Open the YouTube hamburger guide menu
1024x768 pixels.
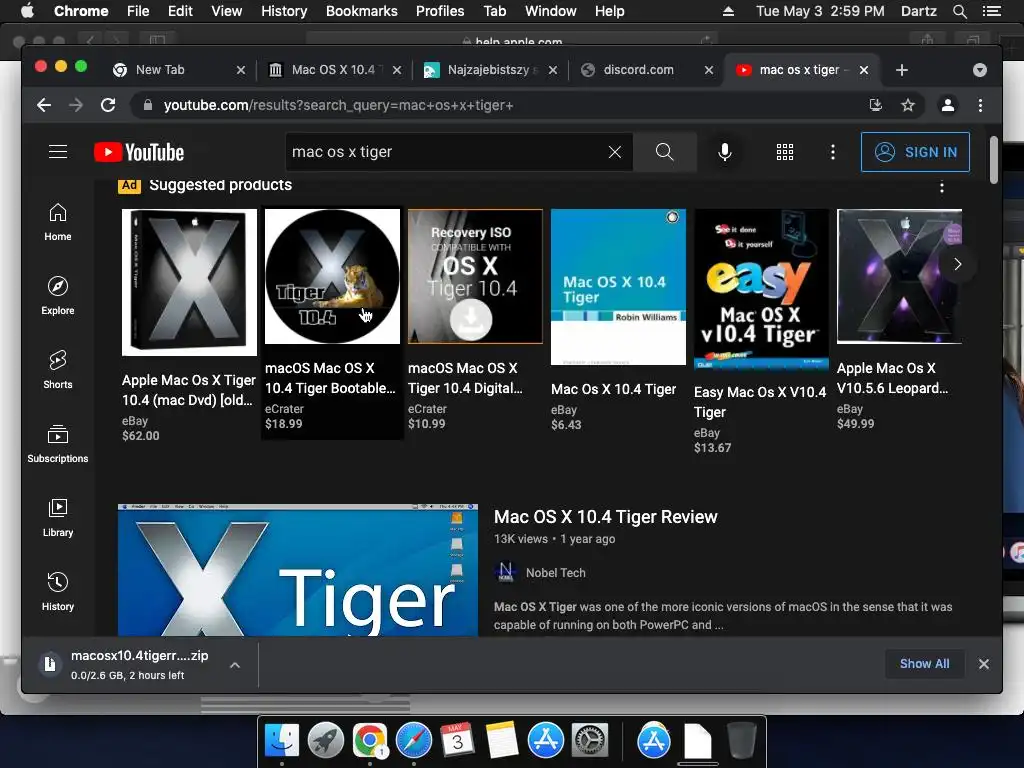tap(58, 152)
